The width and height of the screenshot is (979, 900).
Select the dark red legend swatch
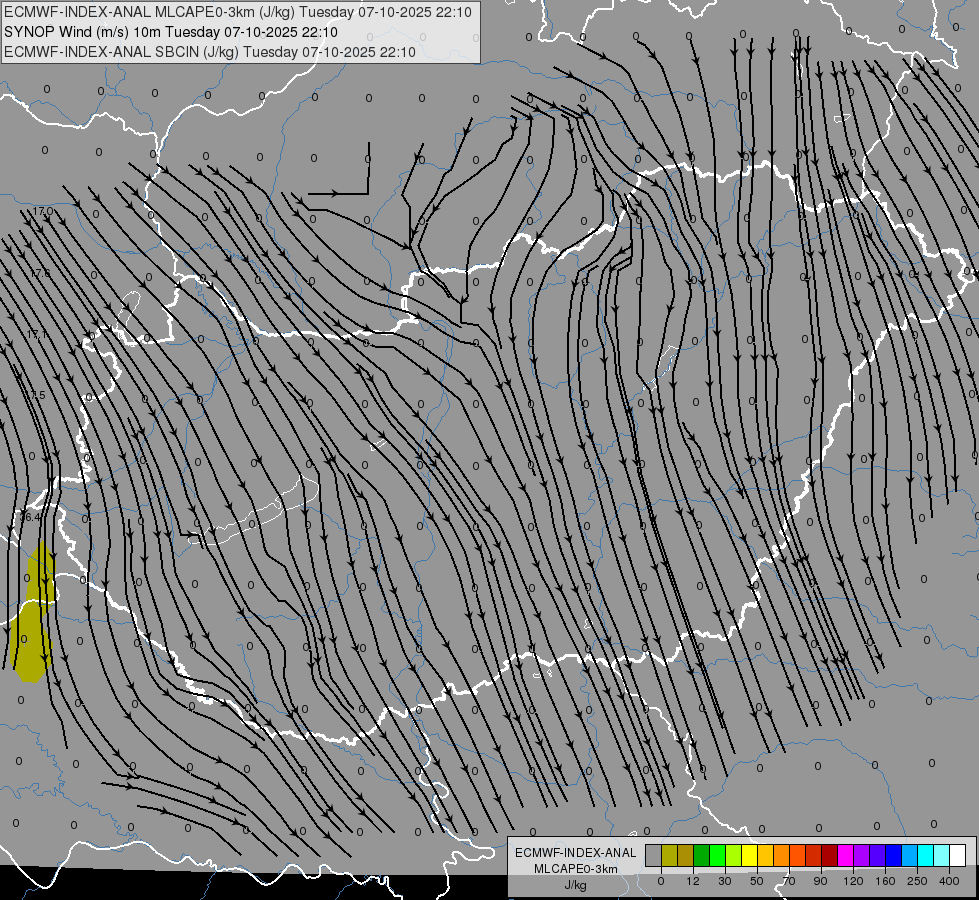(x=830, y=855)
